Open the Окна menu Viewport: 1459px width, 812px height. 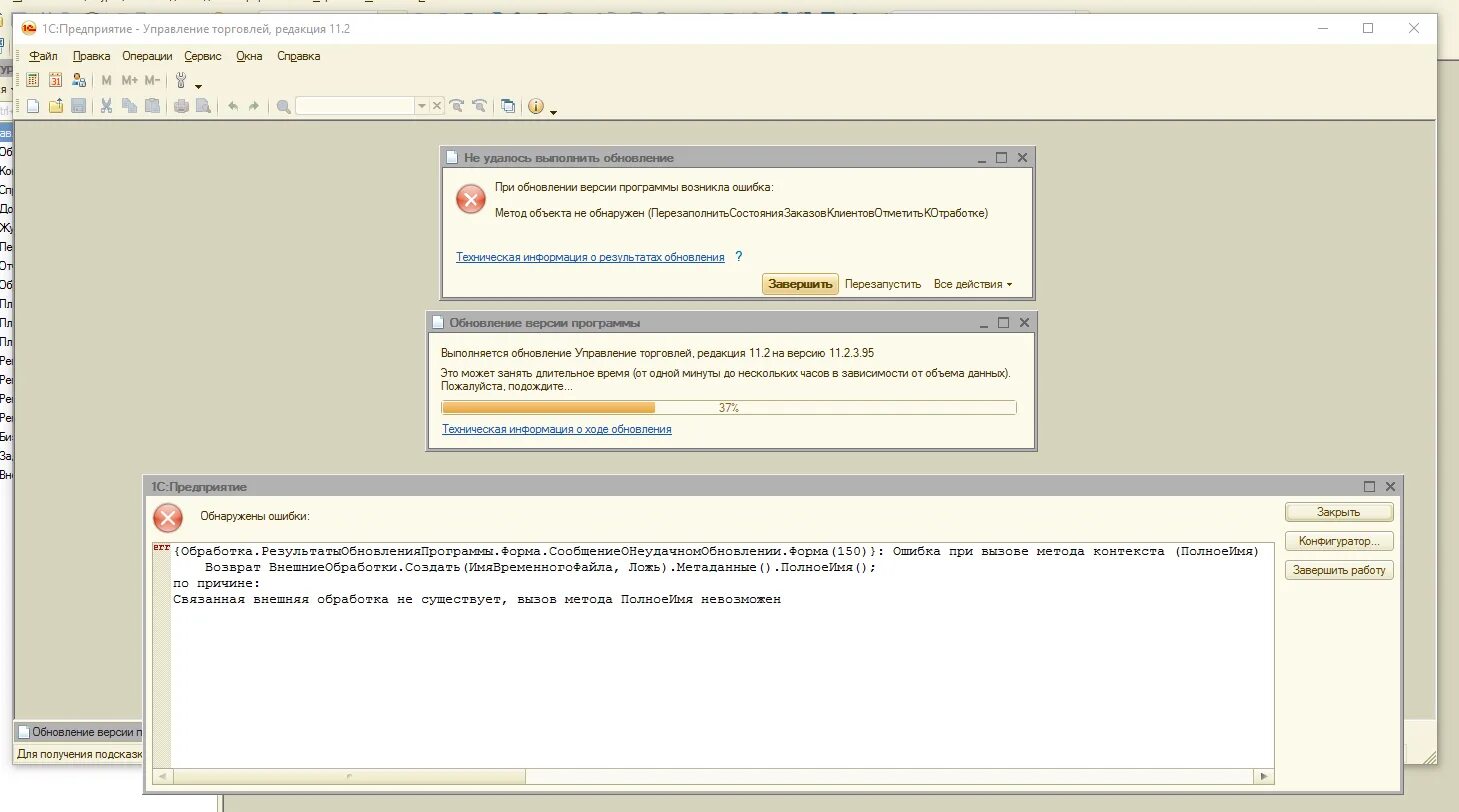coord(249,56)
